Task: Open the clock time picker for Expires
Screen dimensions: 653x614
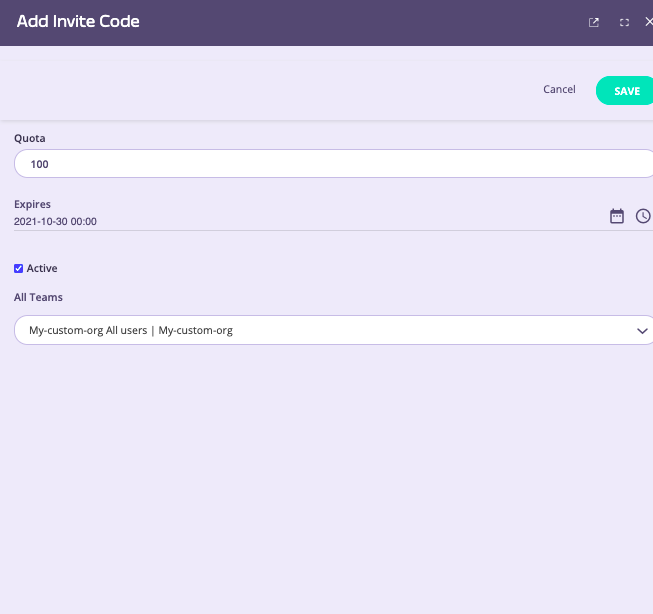Action: point(643,216)
